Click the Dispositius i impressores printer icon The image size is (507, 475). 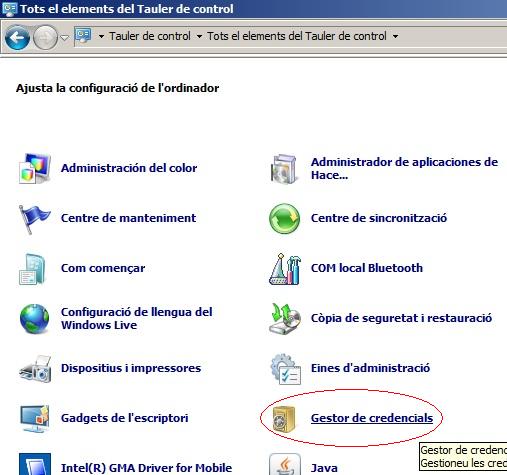(x=35, y=369)
